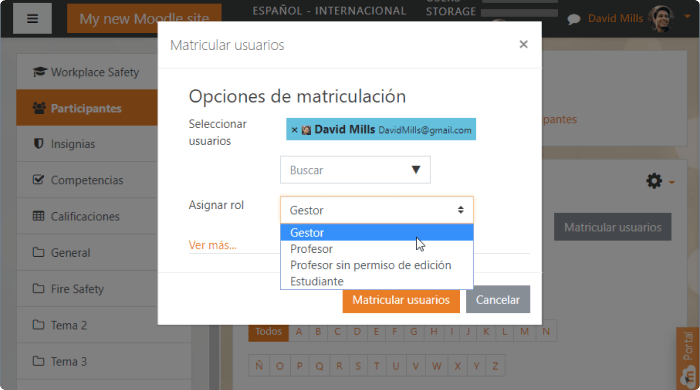Filter by letter A
The width and height of the screenshot is (700, 390).
tap(299, 331)
